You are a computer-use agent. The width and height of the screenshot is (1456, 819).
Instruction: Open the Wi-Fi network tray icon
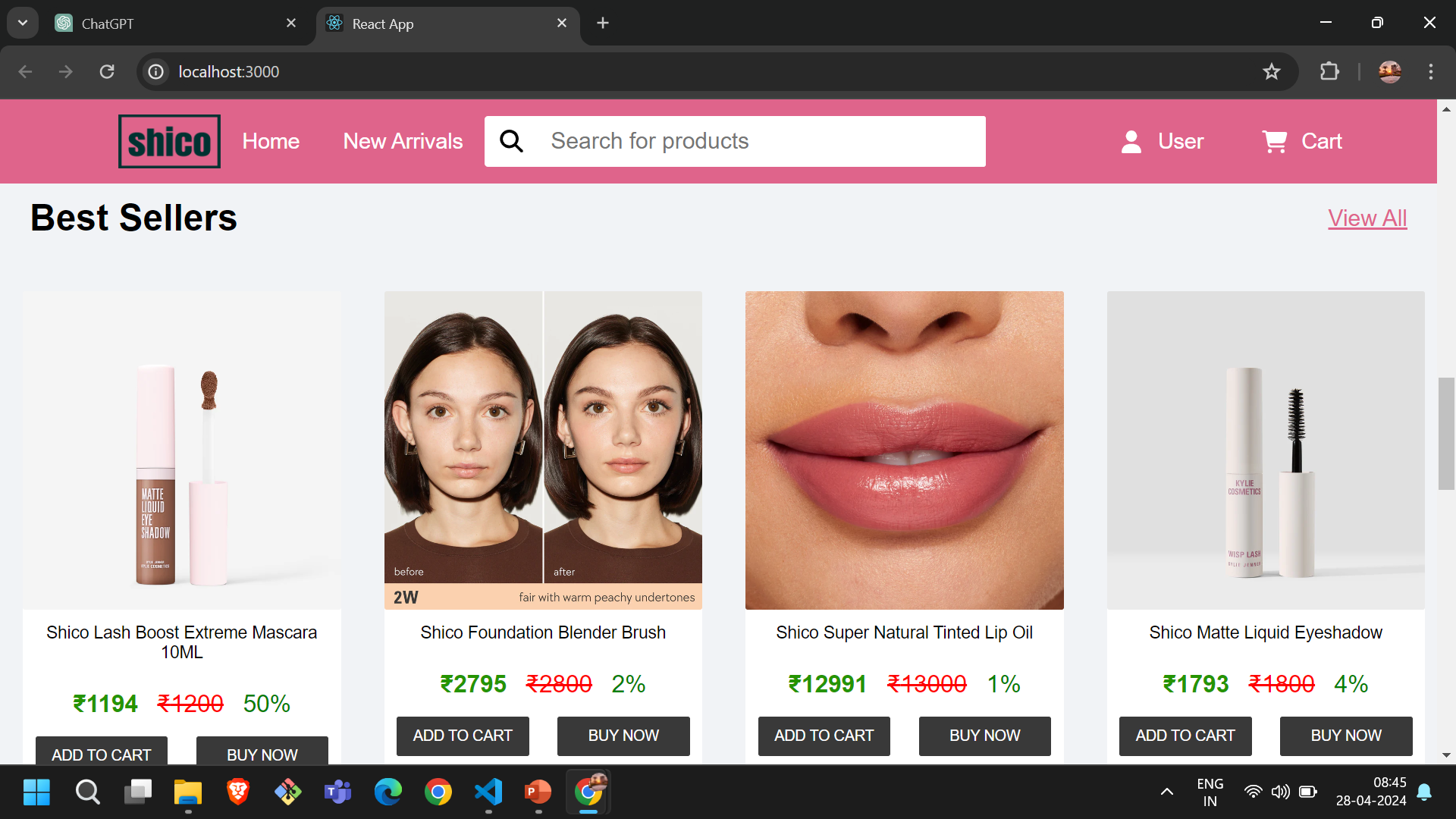click(1253, 792)
